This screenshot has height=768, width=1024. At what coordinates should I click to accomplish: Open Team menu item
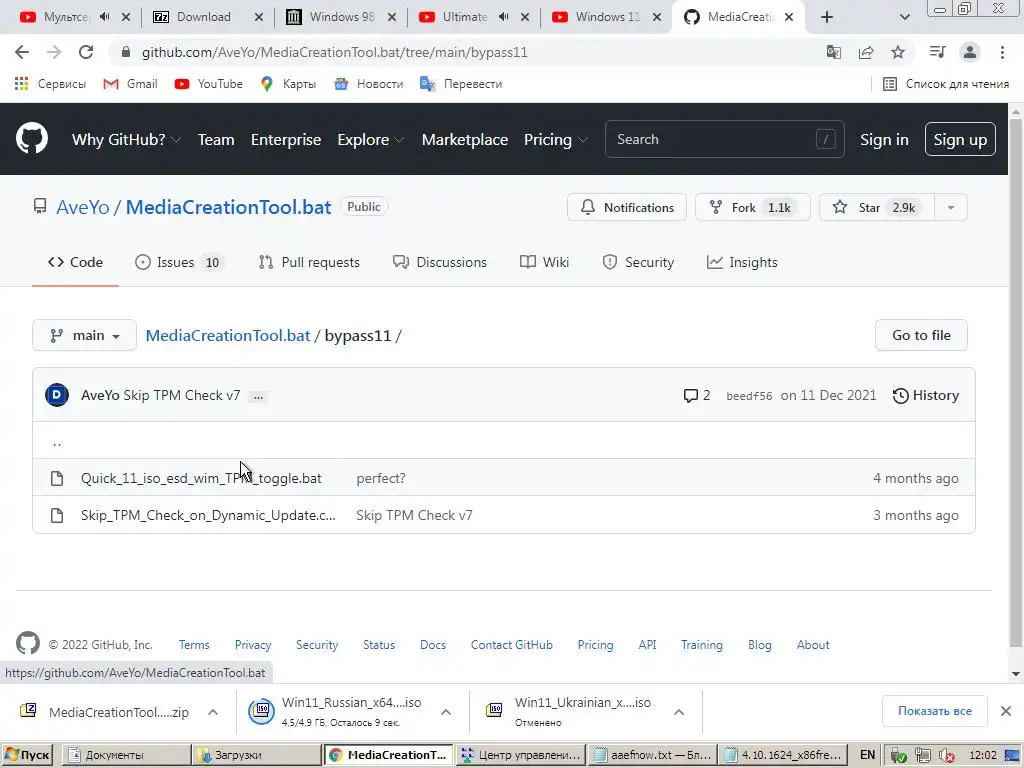point(216,139)
